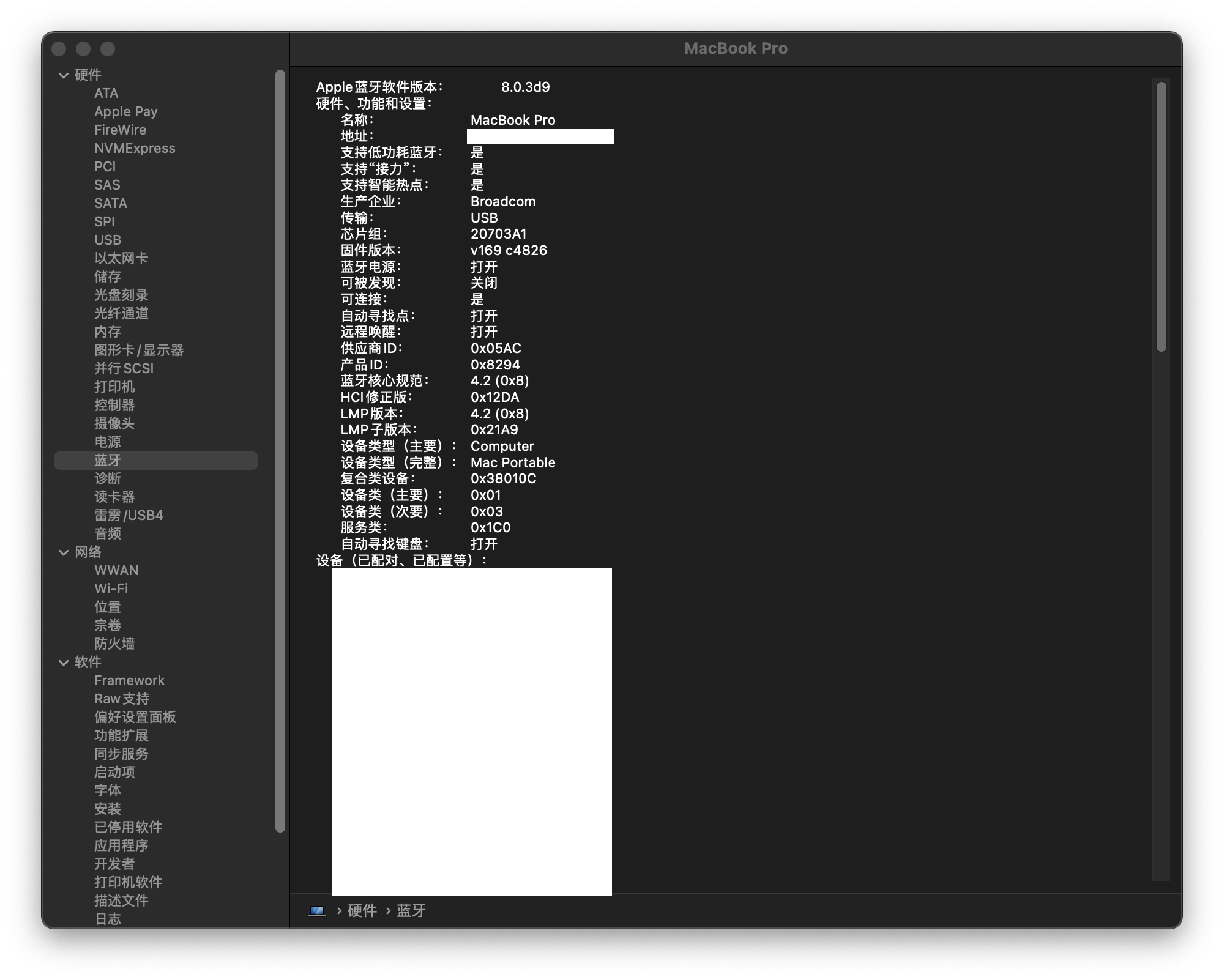Select 并行 SCSI item
This screenshot has height=980, width=1224.
(x=124, y=368)
